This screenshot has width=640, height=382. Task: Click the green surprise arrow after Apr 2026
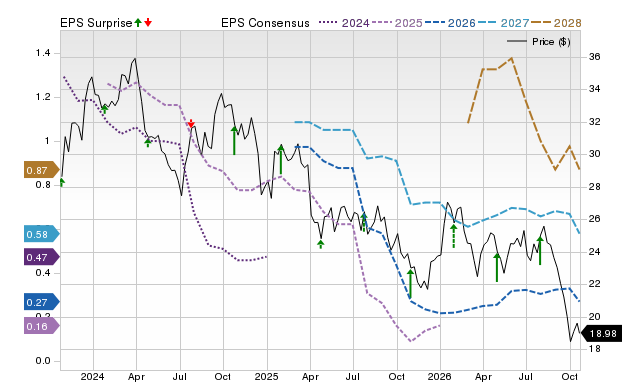(497, 267)
